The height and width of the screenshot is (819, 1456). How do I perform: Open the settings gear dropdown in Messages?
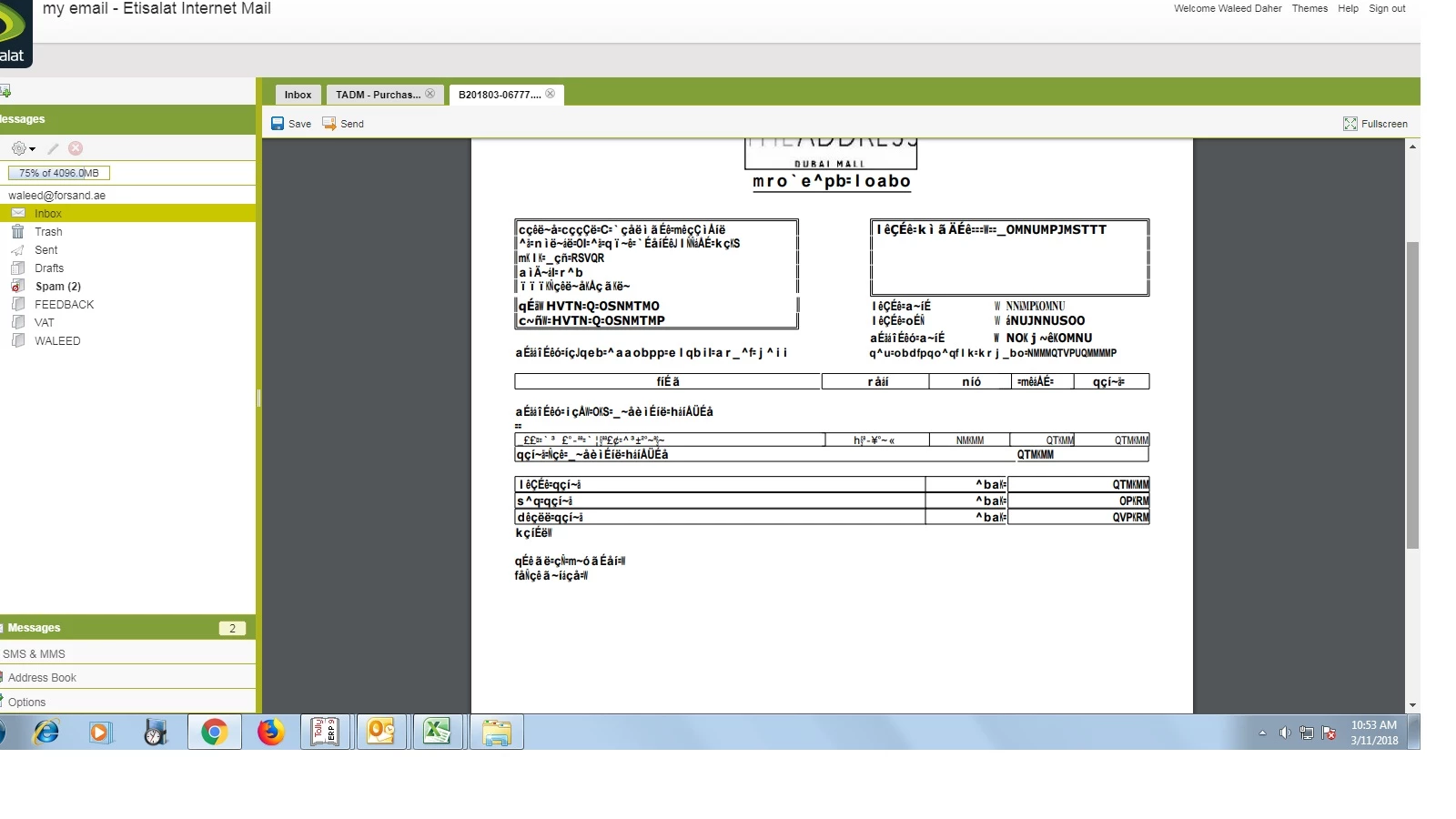[x=23, y=148]
